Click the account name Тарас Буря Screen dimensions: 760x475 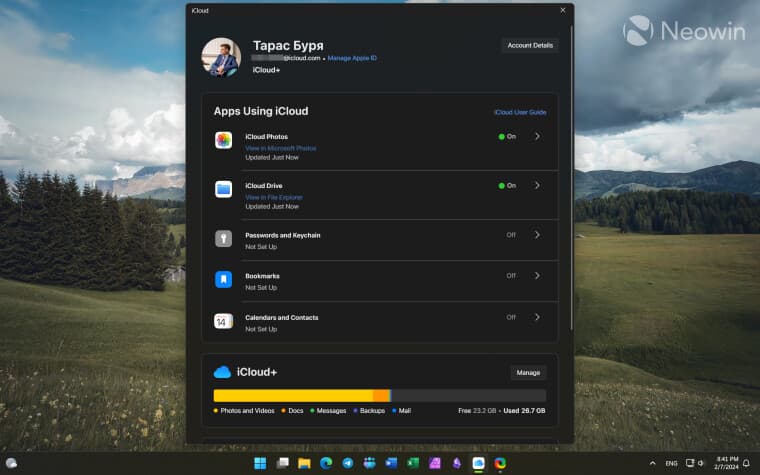pos(288,46)
